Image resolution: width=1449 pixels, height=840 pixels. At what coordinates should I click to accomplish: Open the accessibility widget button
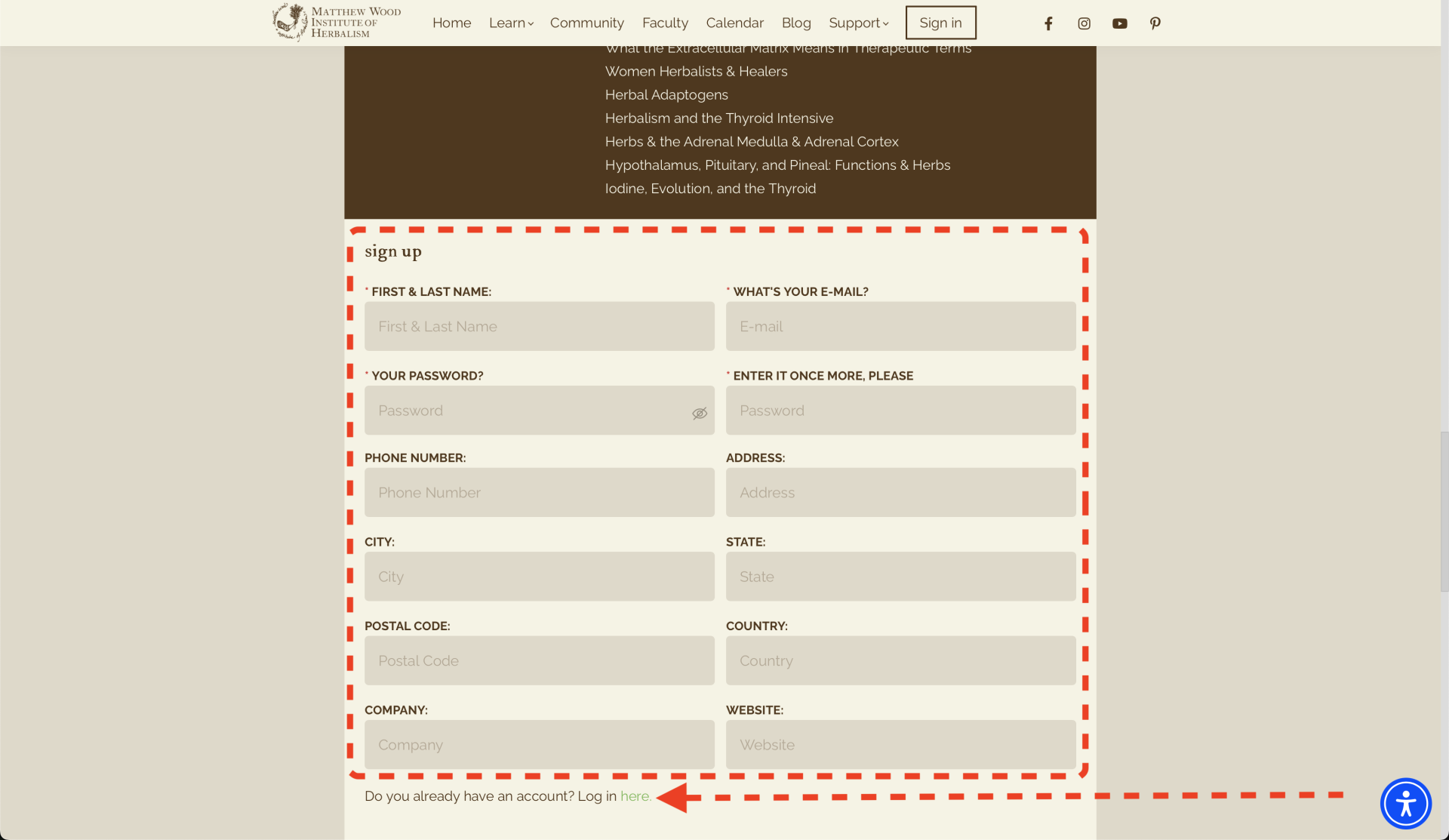click(1405, 804)
